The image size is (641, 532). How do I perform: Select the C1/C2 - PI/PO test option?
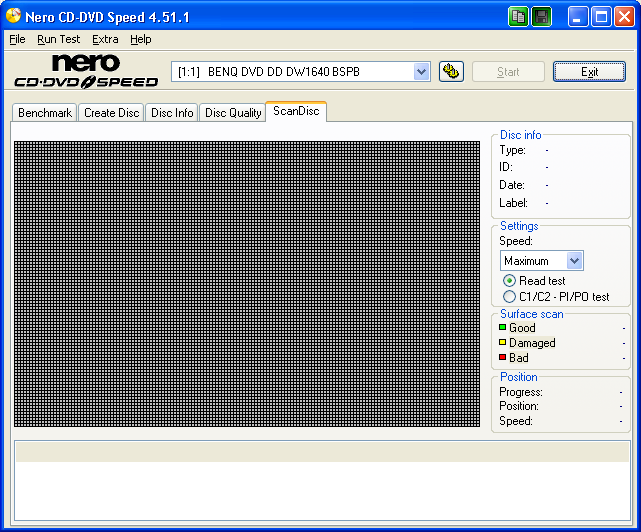click(510, 297)
